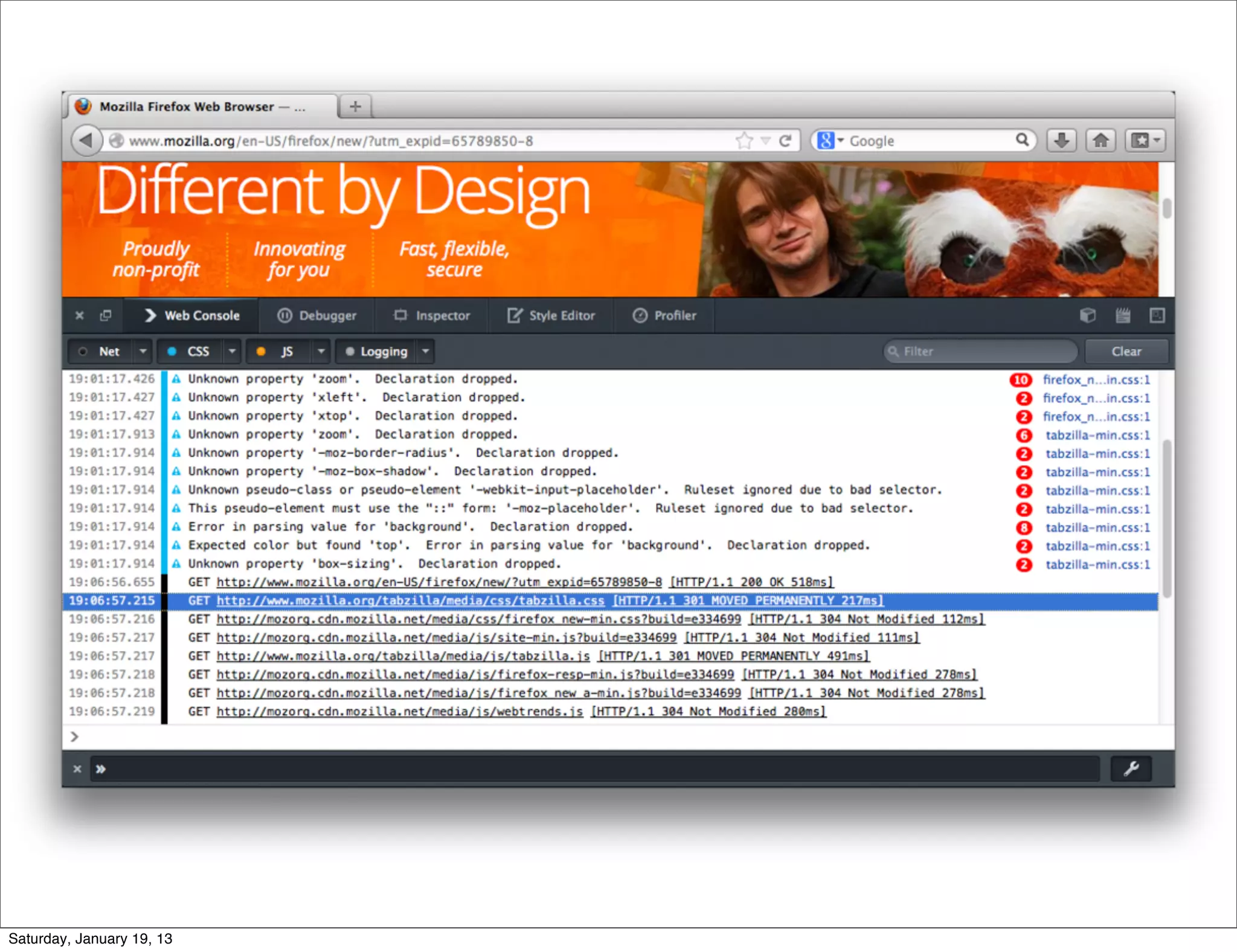Open the tabzilla.css request link
The width and height of the screenshot is (1237, 952).
point(410,600)
